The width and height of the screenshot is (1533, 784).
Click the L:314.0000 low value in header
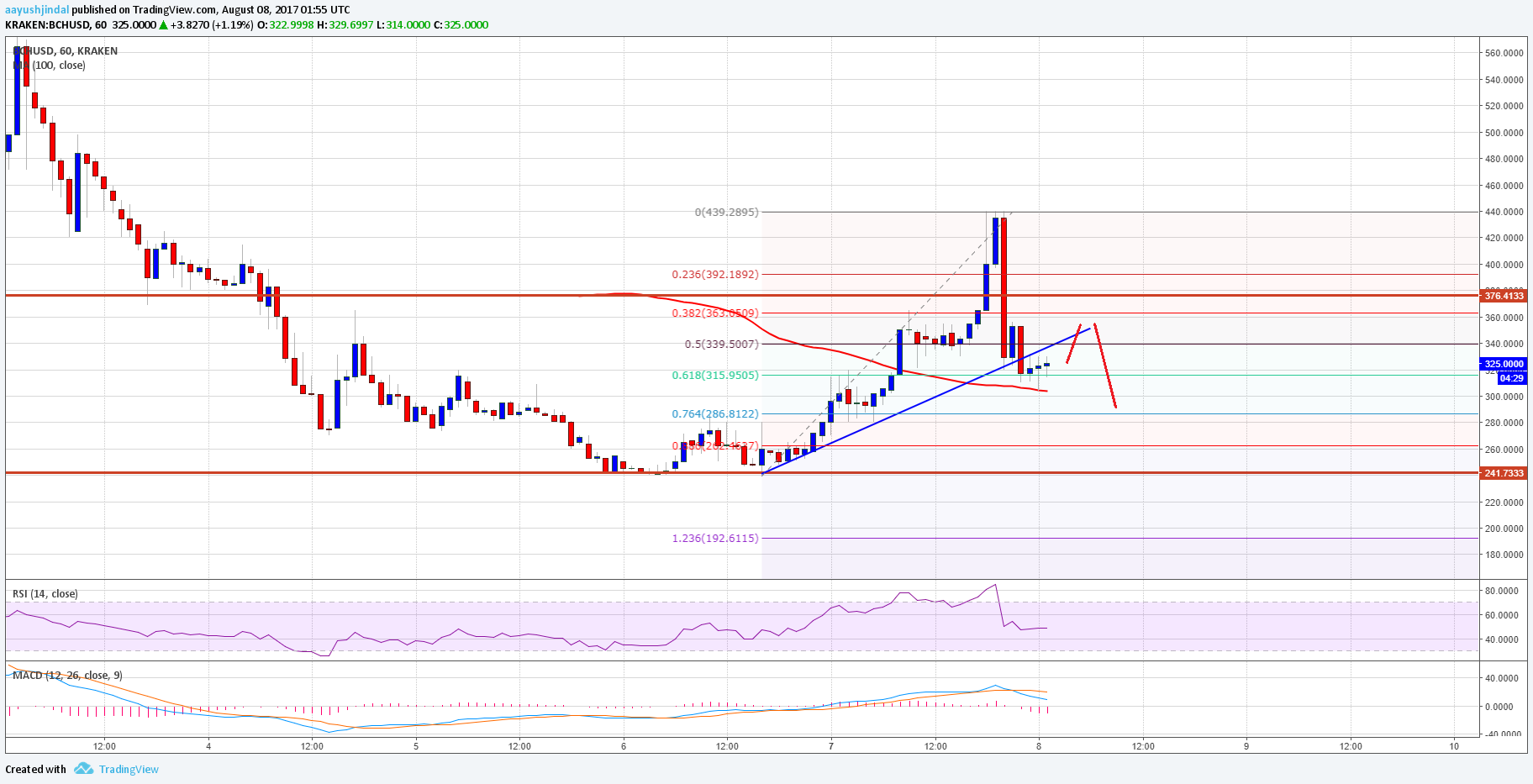pos(403,25)
